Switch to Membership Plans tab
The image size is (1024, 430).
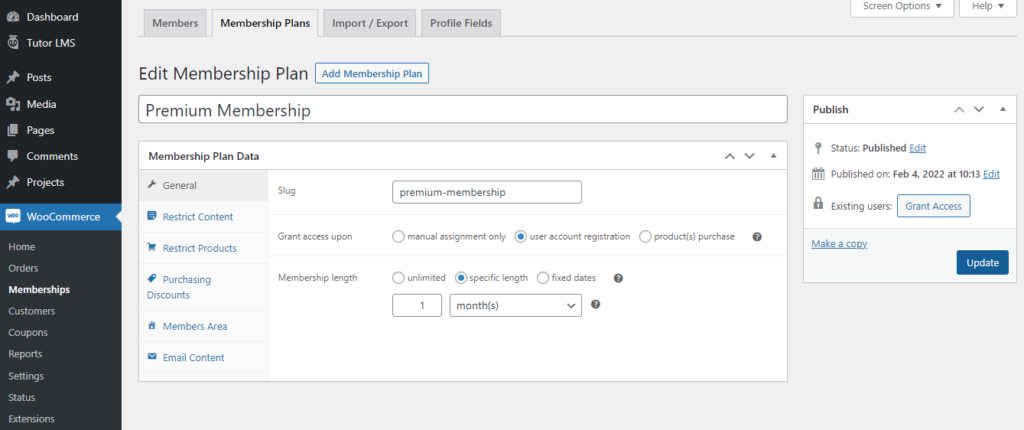265,23
